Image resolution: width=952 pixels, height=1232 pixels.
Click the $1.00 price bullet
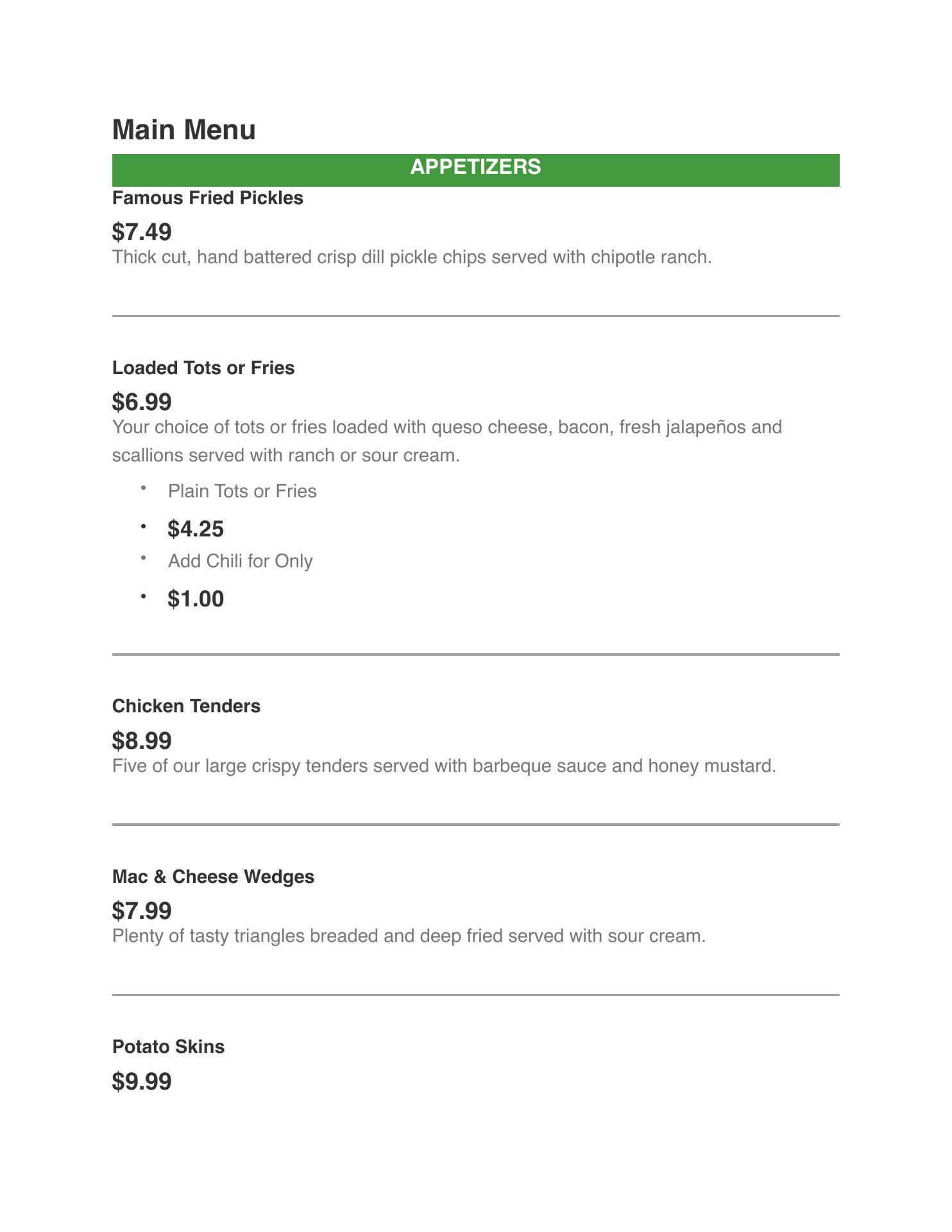pos(196,599)
